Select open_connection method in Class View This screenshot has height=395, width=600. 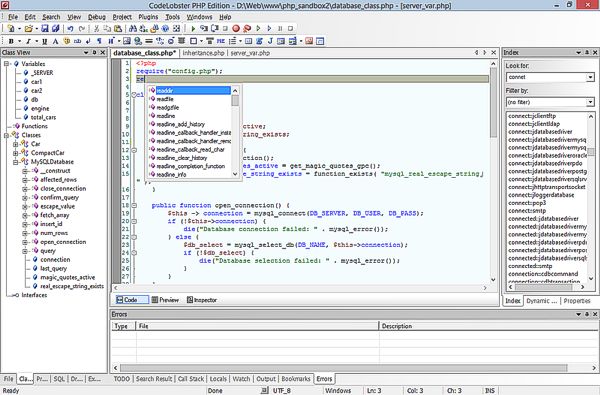tap(63, 242)
